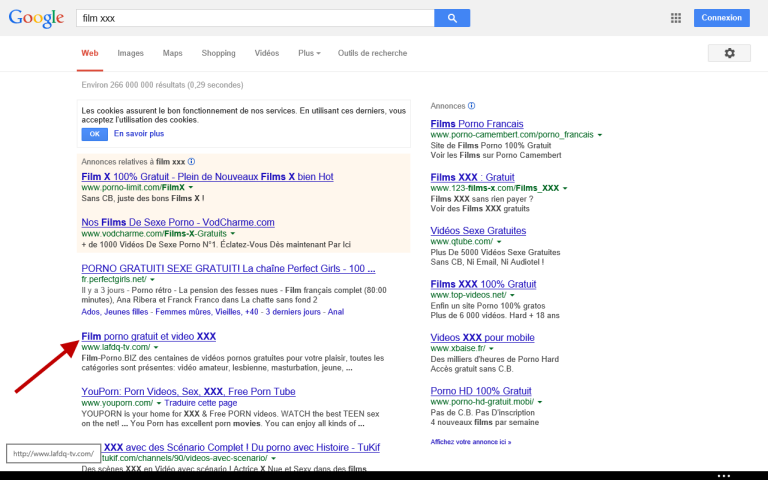The height and width of the screenshot is (480, 768).
Task: Switch to the Maps tab
Action: coord(172,53)
